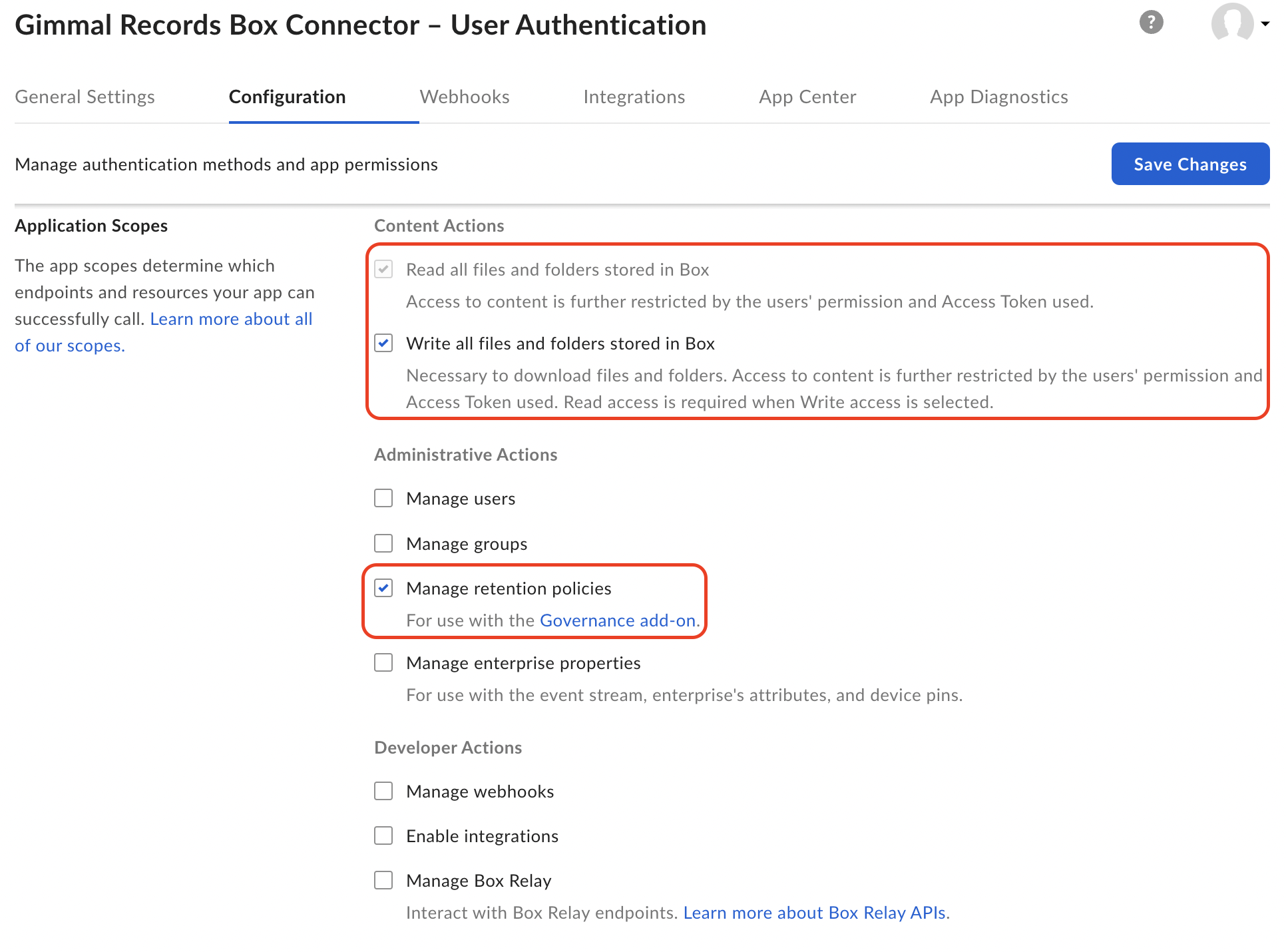
Task: Follow Learn more about Box Relay APIs
Action: pyautogui.click(x=814, y=913)
